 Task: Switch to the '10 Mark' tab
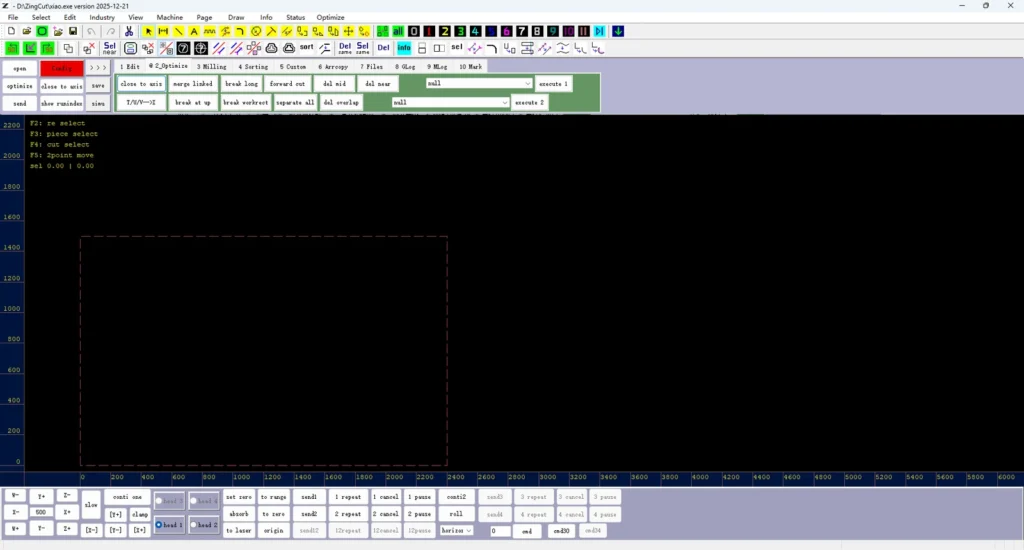(470, 67)
